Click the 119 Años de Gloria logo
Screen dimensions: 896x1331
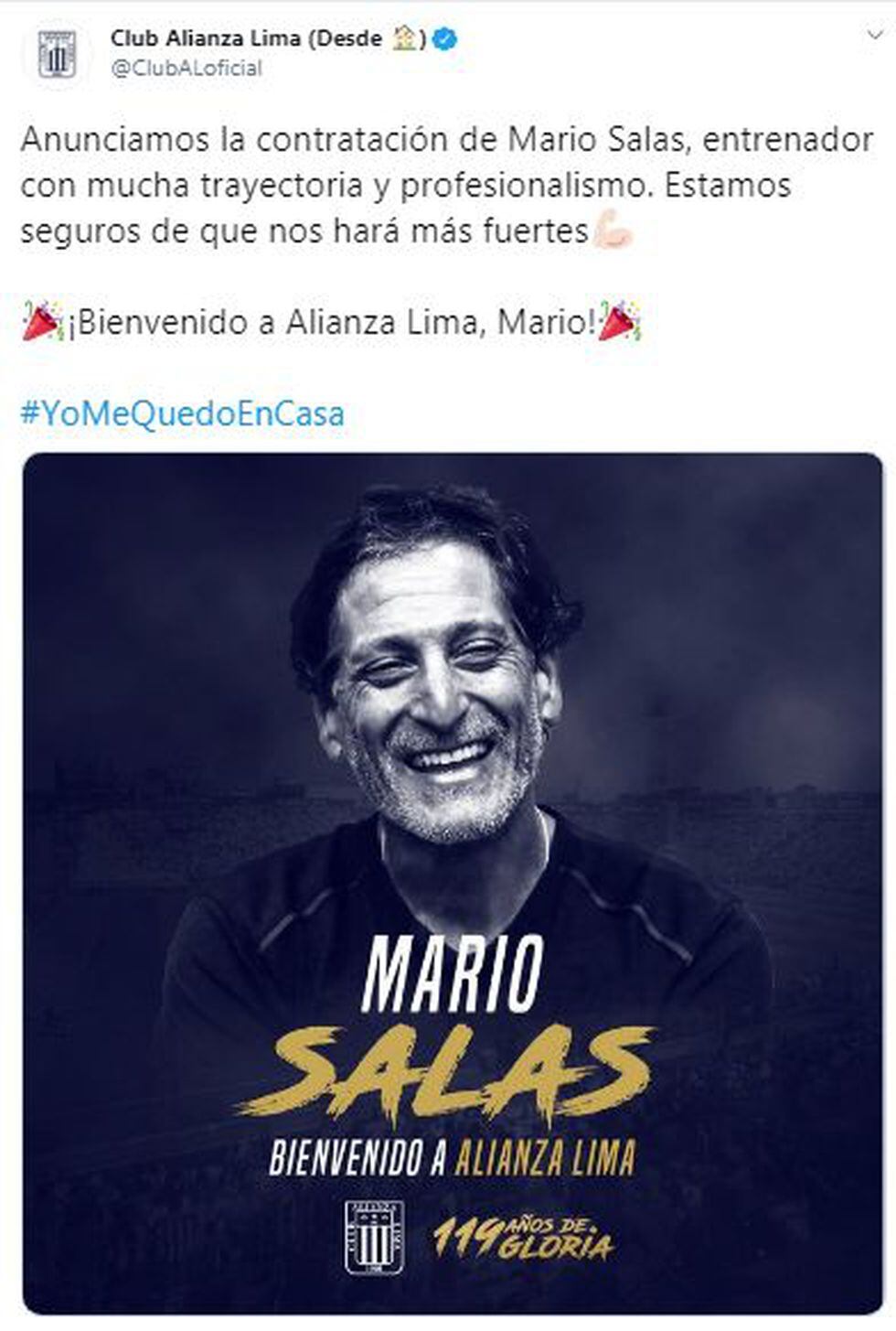pos(523,1238)
